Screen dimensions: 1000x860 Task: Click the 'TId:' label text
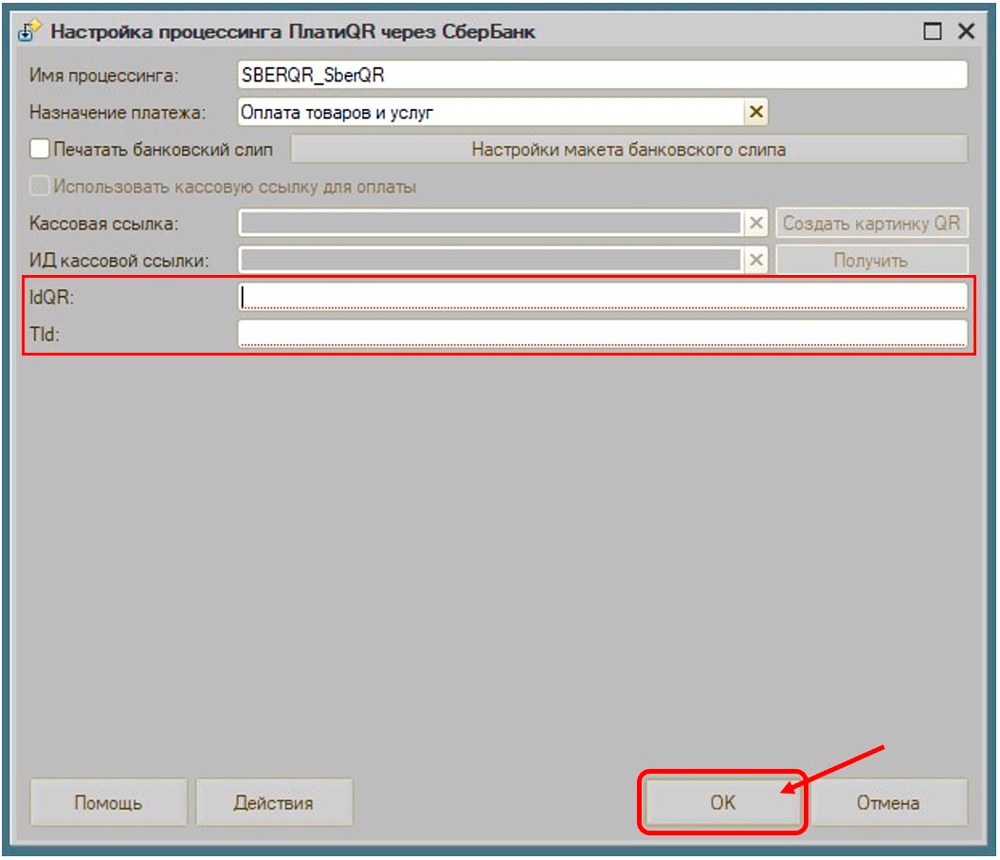(44, 334)
